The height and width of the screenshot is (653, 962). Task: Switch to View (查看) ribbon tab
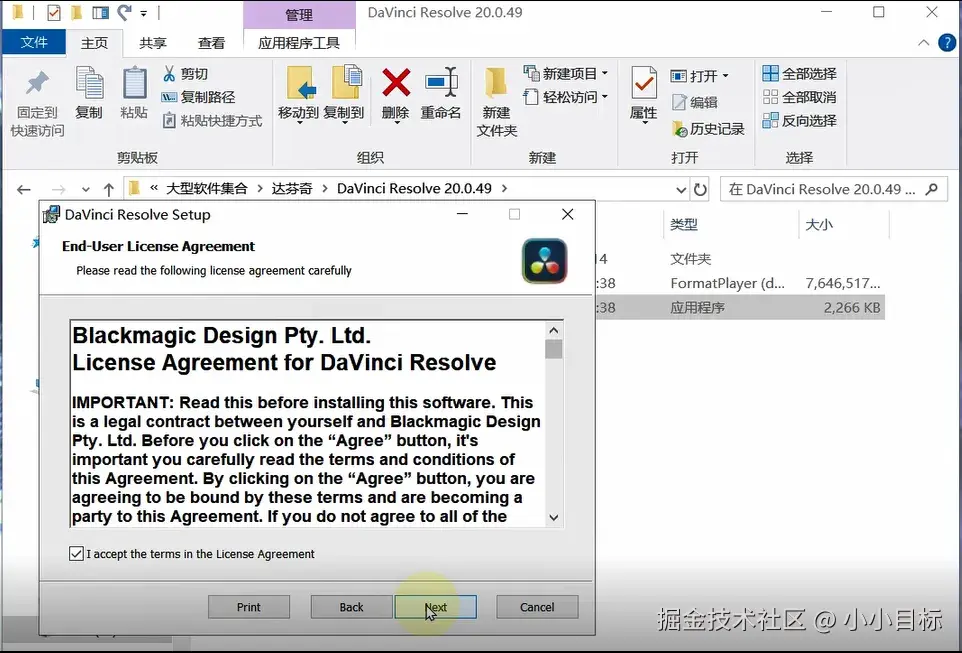[x=212, y=42]
